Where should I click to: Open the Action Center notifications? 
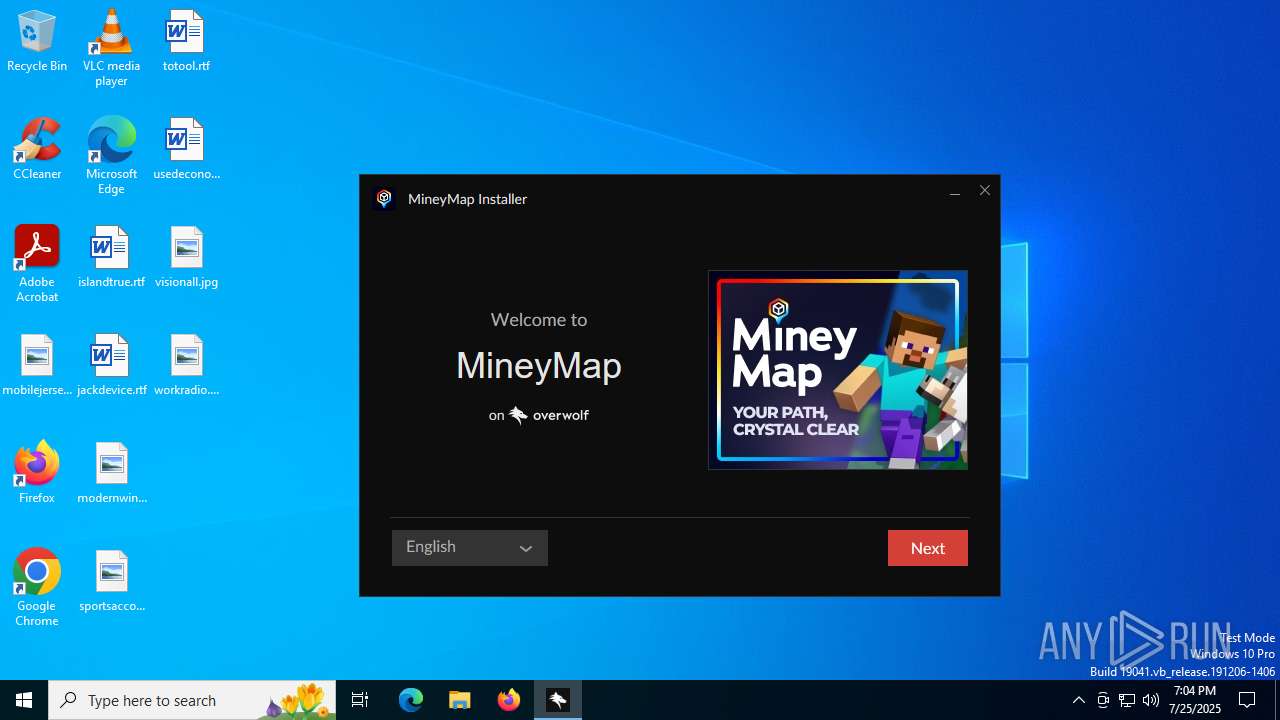pos(1248,700)
